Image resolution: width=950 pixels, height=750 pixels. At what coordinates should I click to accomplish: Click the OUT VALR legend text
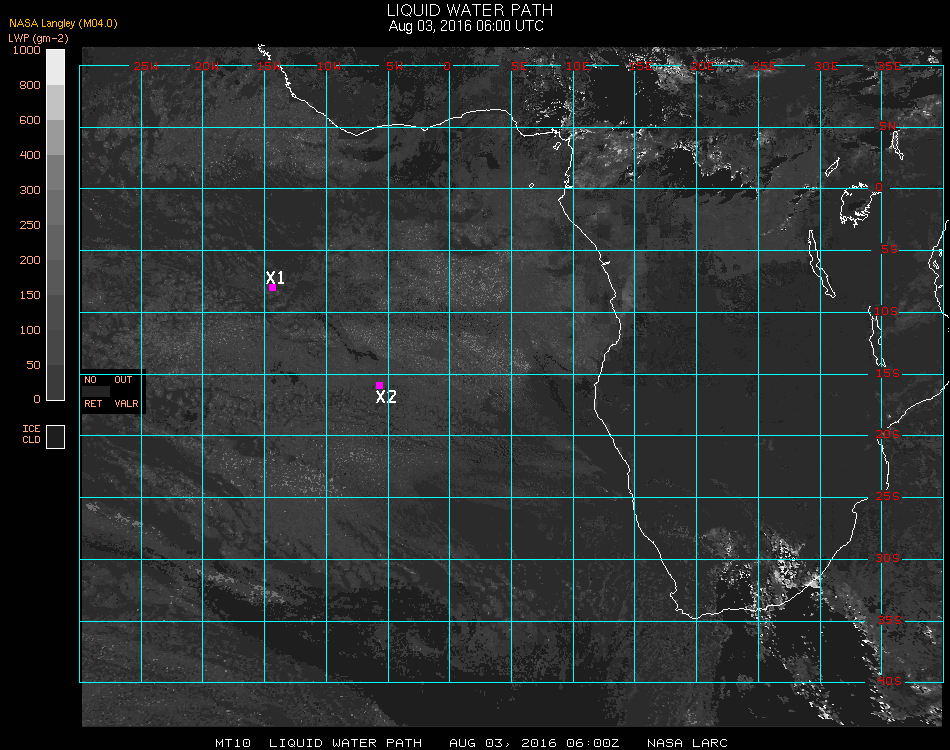click(125, 392)
